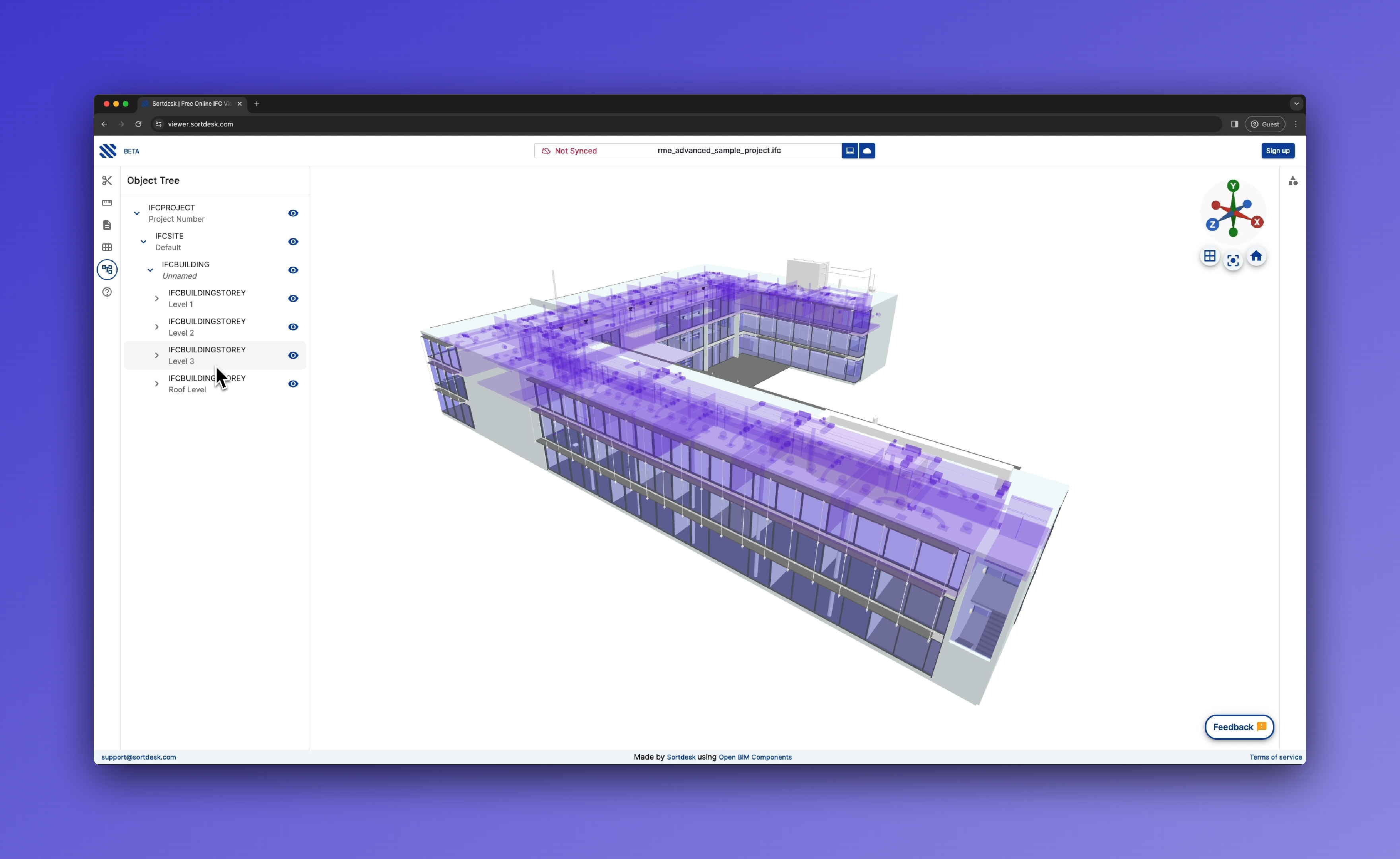The width and height of the screenshot is (1400, 859).
Task: Click the object tree sidebar icon
Action: [x=107, y=270]
